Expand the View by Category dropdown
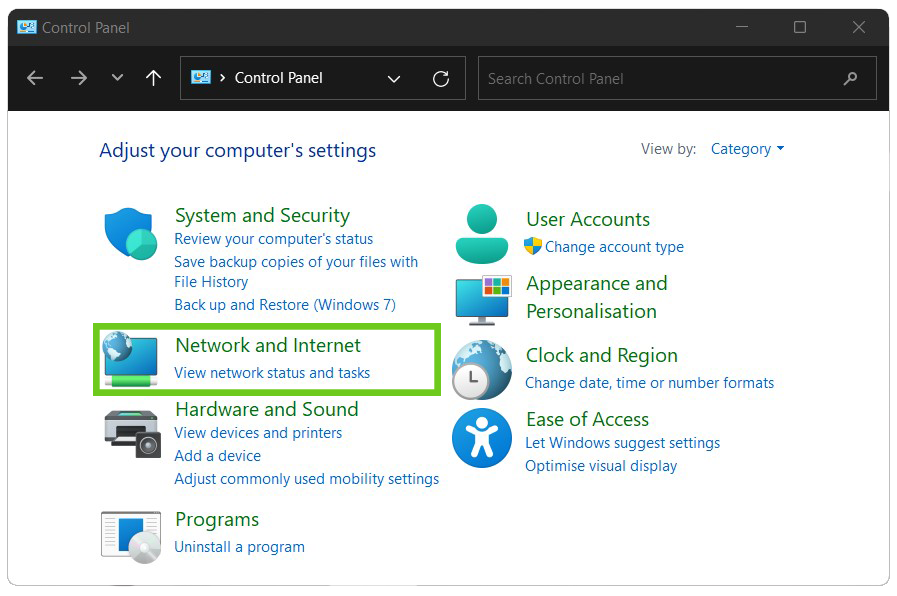The height and width of the screenshot is (596, 897). (x=747, y=149)
